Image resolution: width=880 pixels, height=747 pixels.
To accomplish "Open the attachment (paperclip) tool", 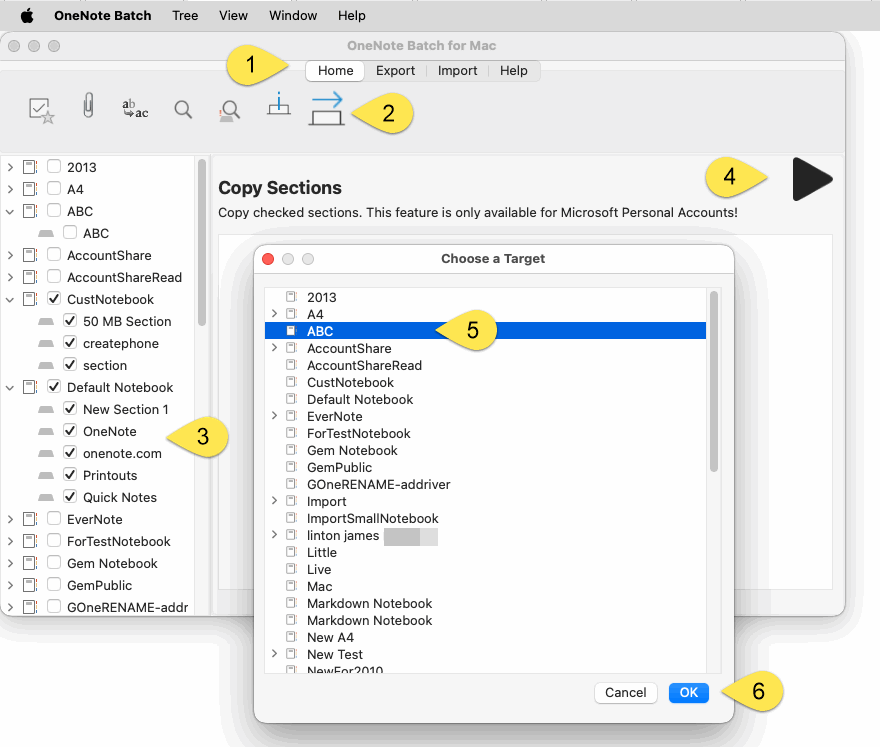I will pyautogui.click(x=88, y=108).
